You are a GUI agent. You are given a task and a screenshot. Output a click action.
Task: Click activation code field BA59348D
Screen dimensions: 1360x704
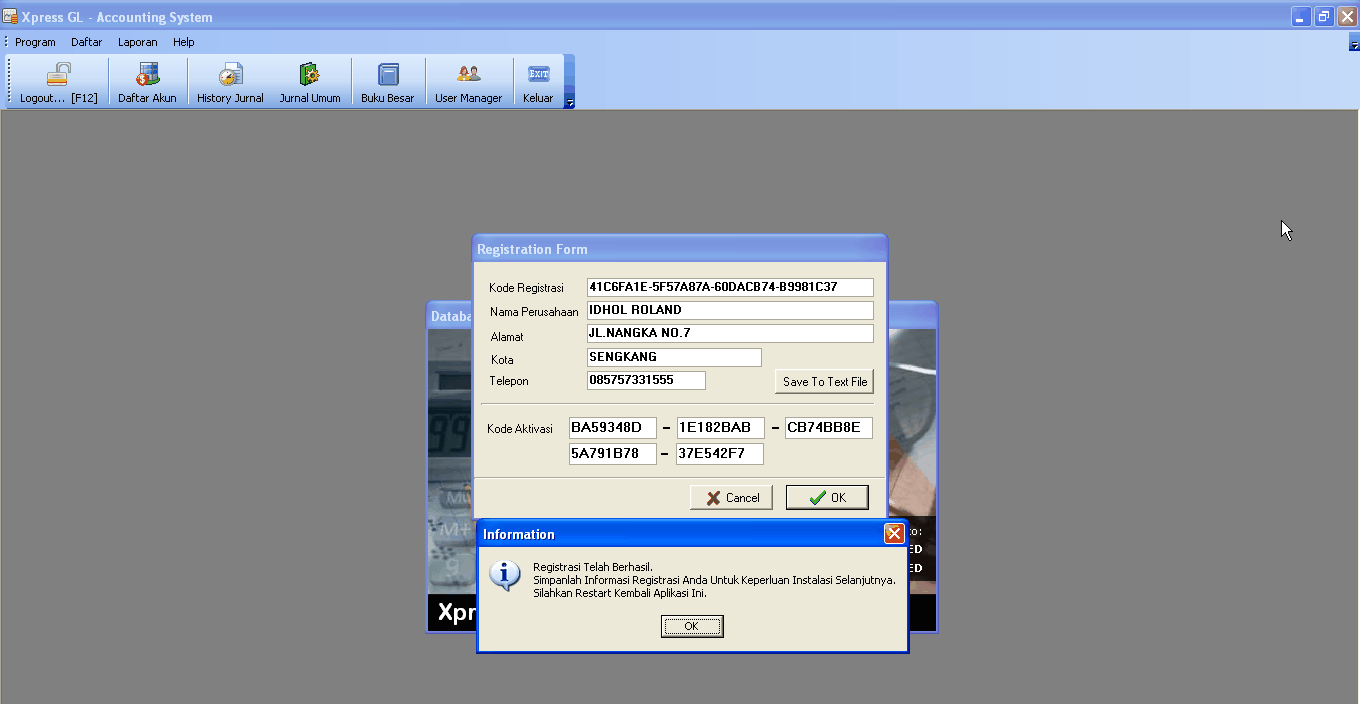coord(613,428)
